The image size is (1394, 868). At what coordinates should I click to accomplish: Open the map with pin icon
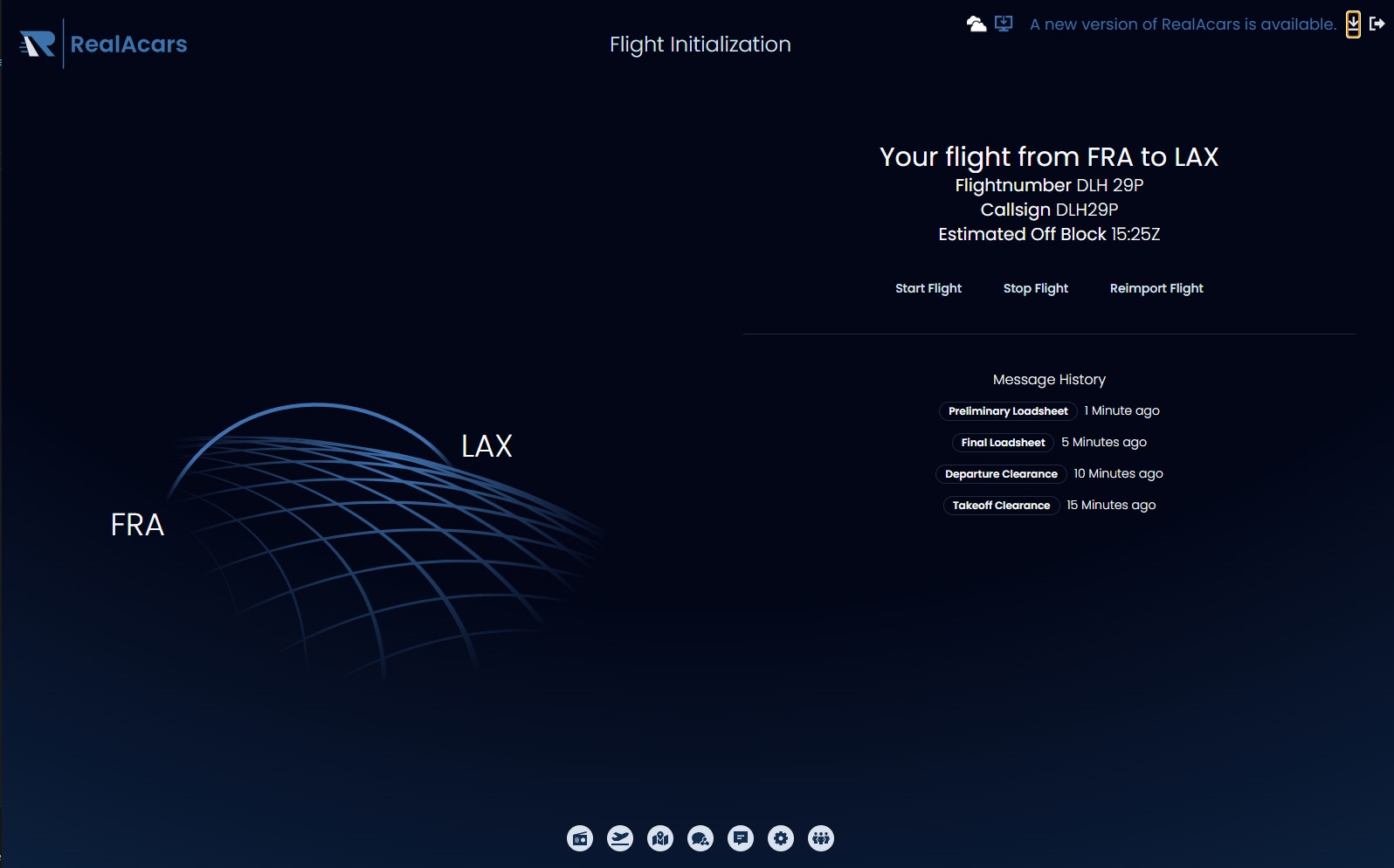660,838
